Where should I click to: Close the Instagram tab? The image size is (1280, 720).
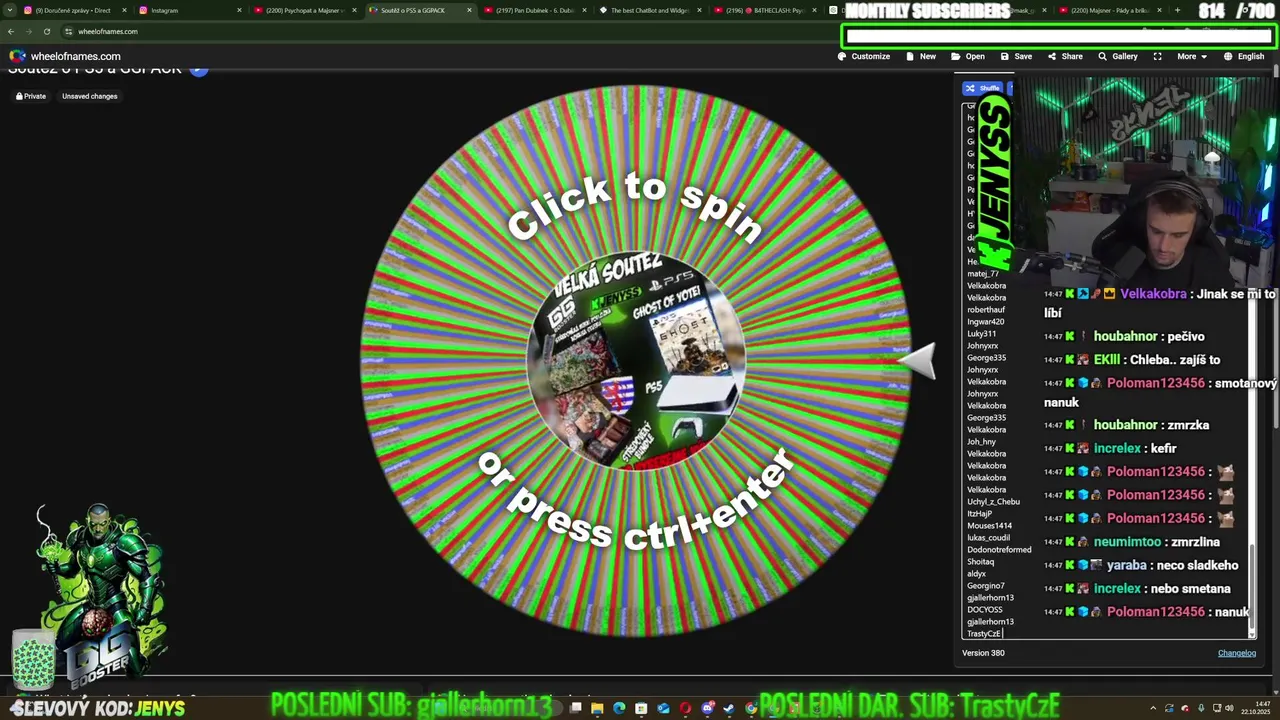(x=239, y=10)
